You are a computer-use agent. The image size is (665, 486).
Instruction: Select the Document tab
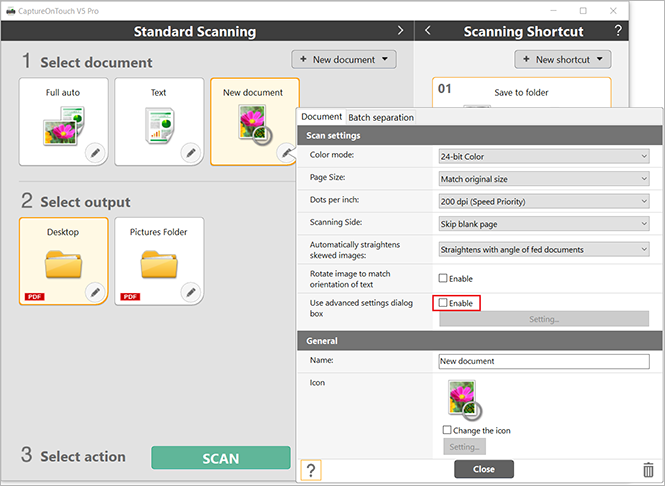pos(321,118)
